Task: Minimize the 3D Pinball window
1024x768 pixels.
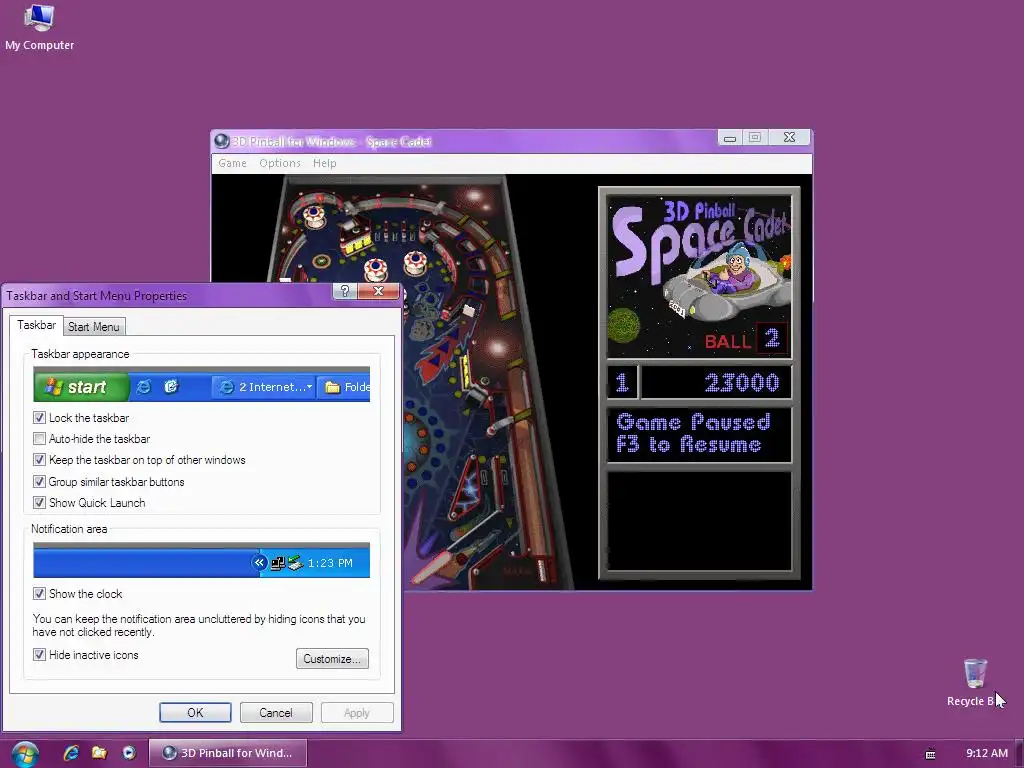Action: 729,137
